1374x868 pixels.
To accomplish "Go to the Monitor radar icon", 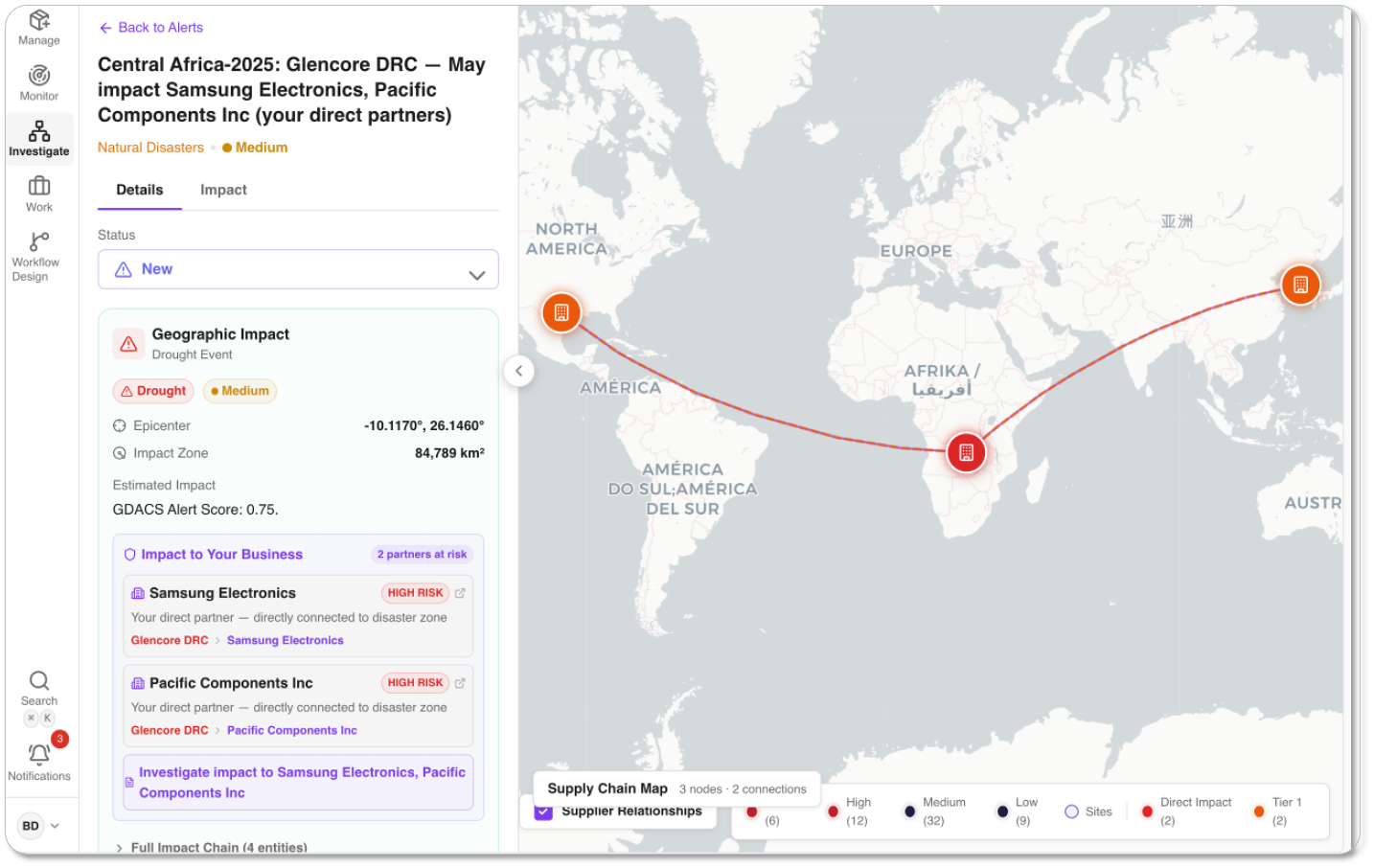I will coord(38,81).
